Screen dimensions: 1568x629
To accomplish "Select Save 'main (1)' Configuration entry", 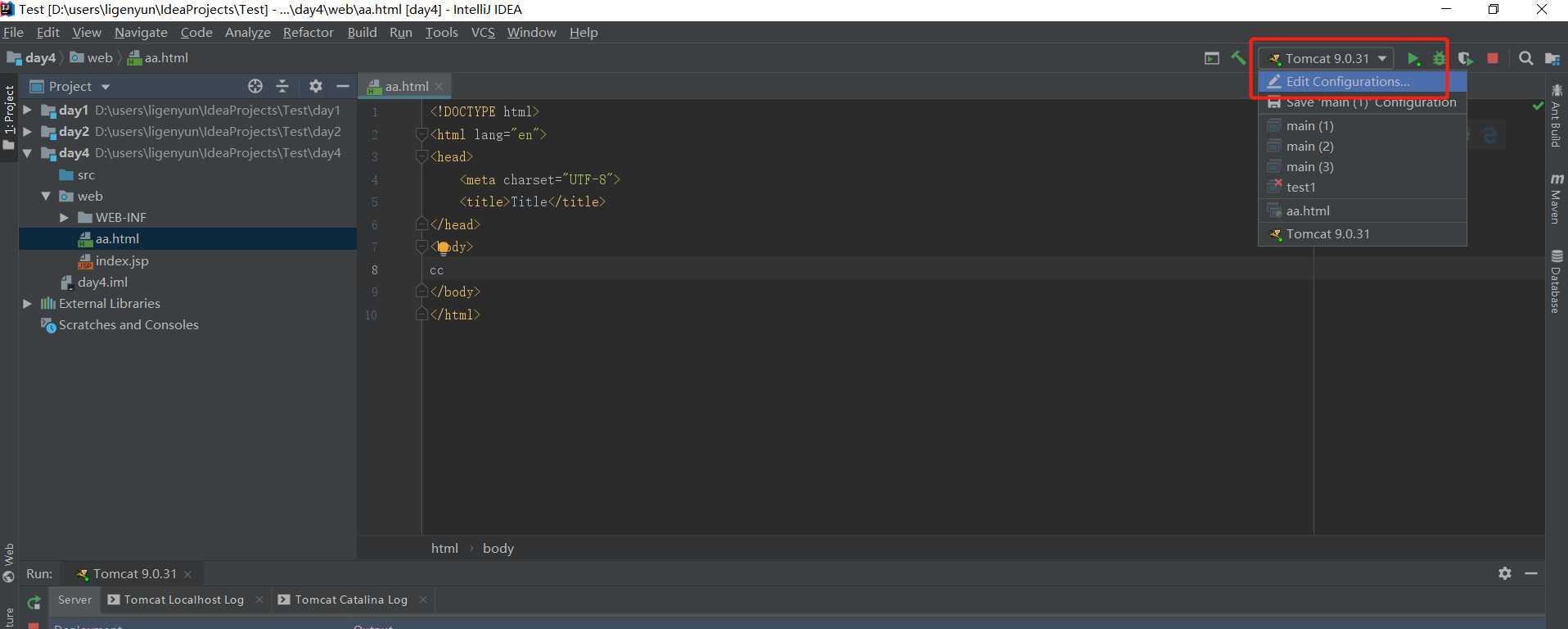I will click(x=1363, y=102).
